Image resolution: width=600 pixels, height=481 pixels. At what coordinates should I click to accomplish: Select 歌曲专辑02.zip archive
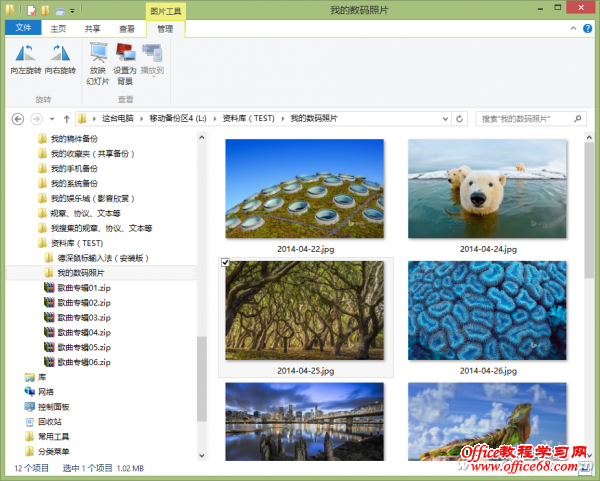pyautogui.click(x=78, y=303)
